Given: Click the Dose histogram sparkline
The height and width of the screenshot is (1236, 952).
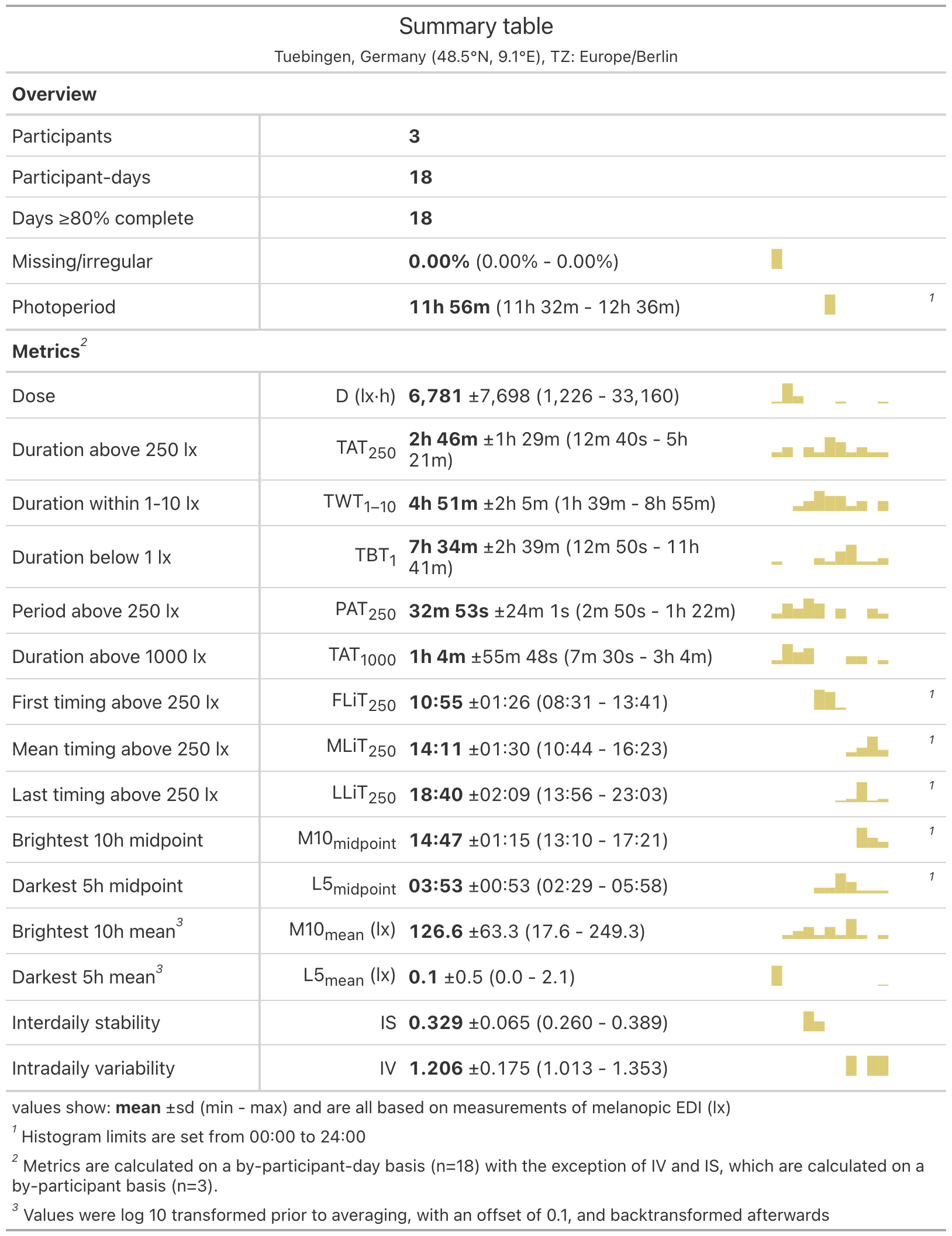Looking at the screenshot, I should pyautogui.click(x=829, y=394).
